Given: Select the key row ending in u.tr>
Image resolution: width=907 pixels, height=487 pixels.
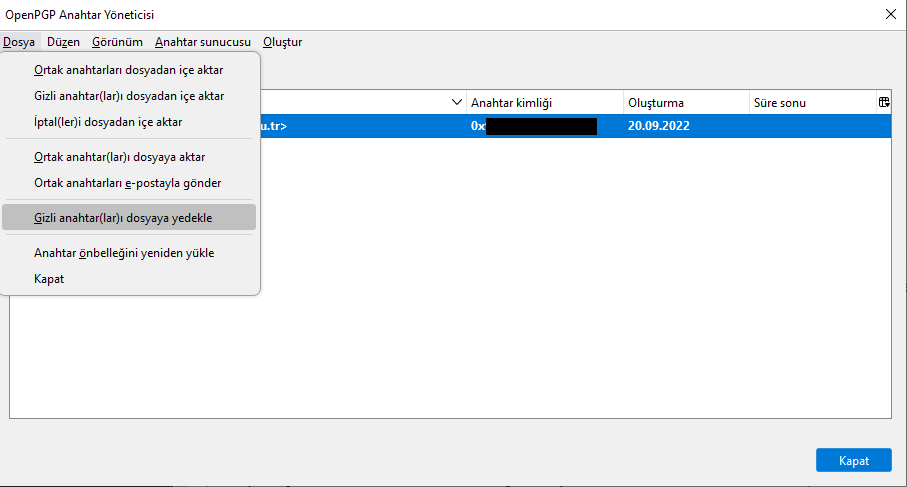Looking at the screenshot, I should pos(576,126).
